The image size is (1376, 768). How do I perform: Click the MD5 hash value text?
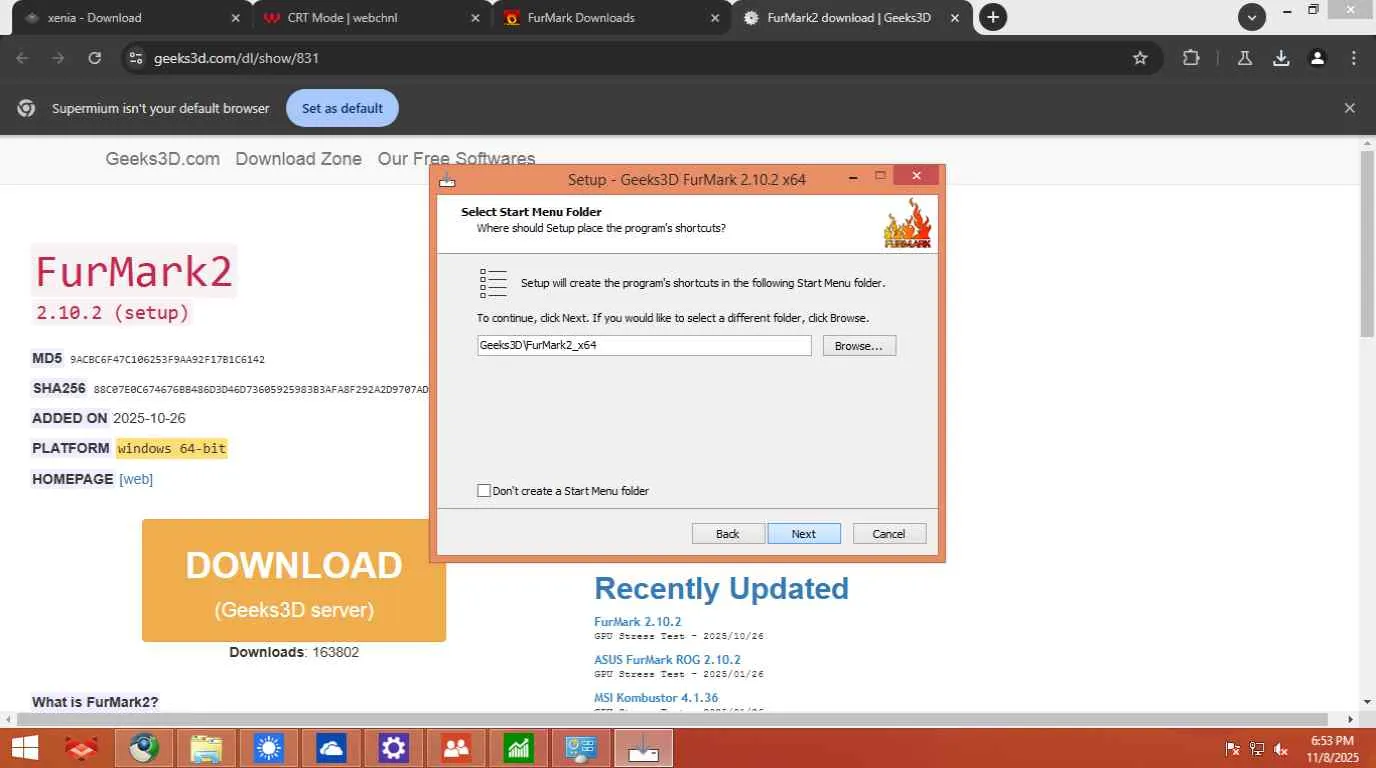(x=167, y=359)
